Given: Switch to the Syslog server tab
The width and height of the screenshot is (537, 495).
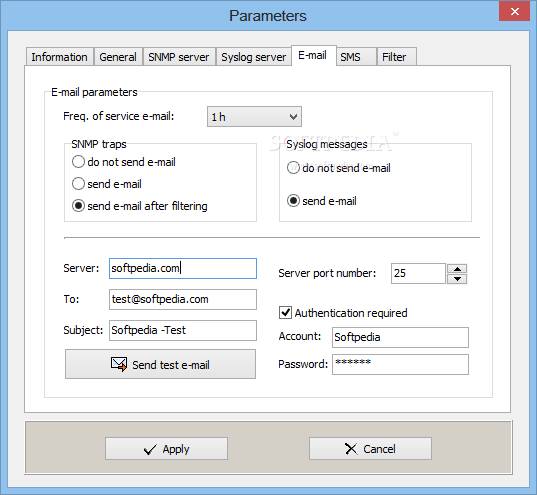Looking at the screenshot, I should pos(253,57).
